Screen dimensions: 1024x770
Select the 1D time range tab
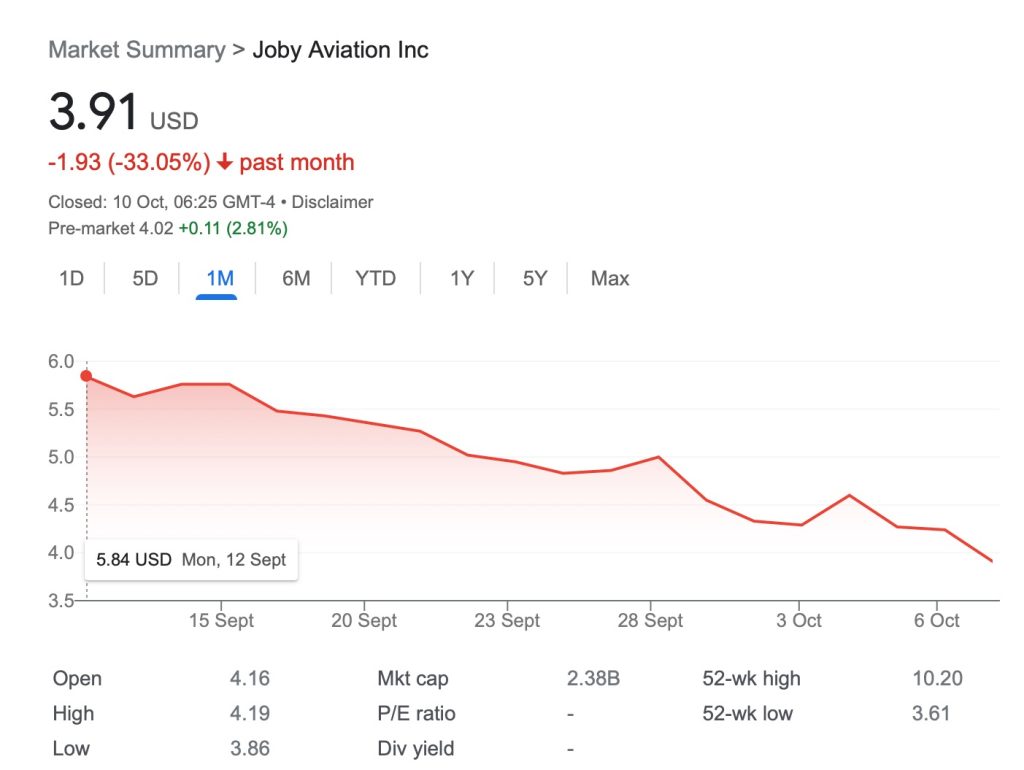click(71, 278)
